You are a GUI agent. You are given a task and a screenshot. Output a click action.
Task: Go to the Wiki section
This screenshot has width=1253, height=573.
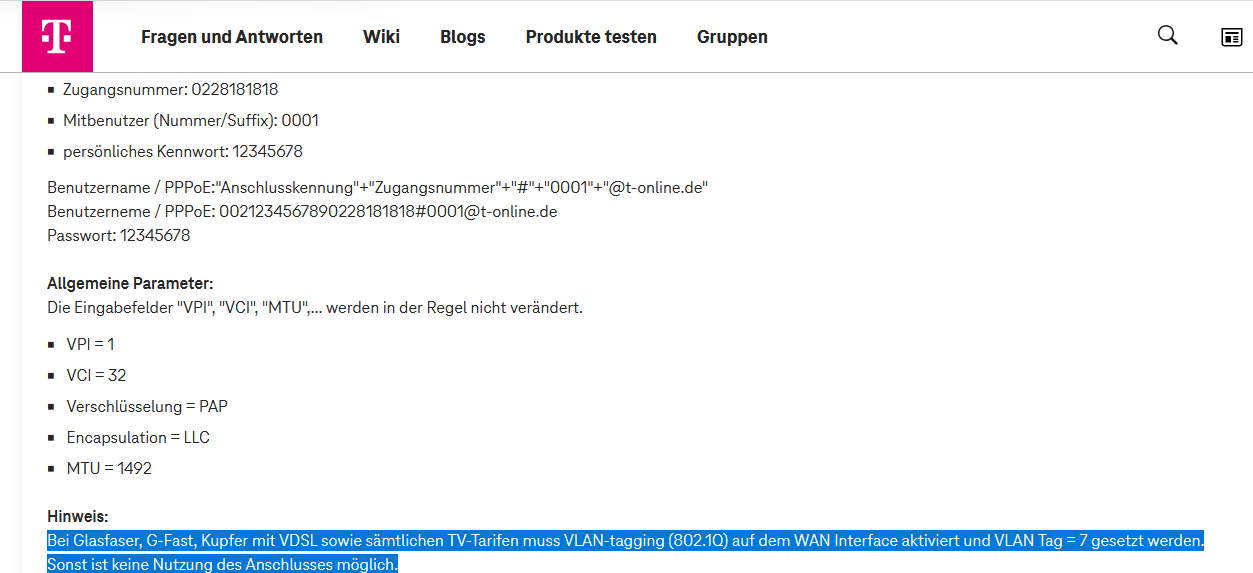(x=381, y=37)
